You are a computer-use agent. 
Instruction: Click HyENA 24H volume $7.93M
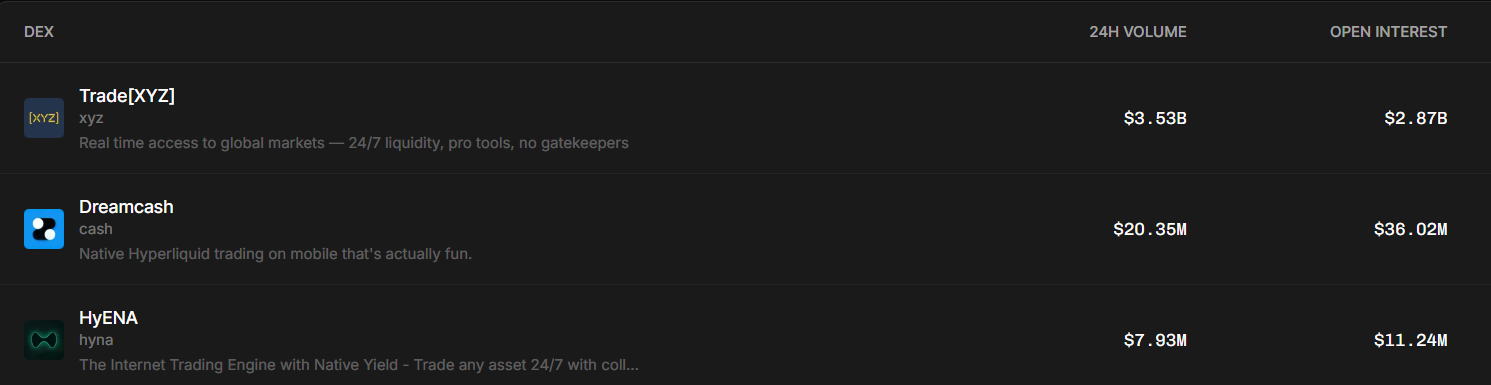[x=1155, y=340]
